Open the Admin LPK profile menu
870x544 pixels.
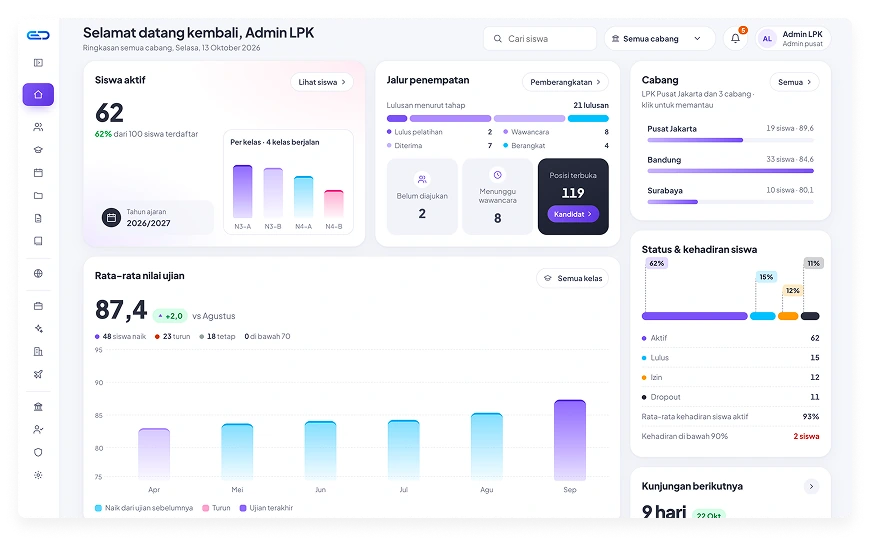[793, 39]
